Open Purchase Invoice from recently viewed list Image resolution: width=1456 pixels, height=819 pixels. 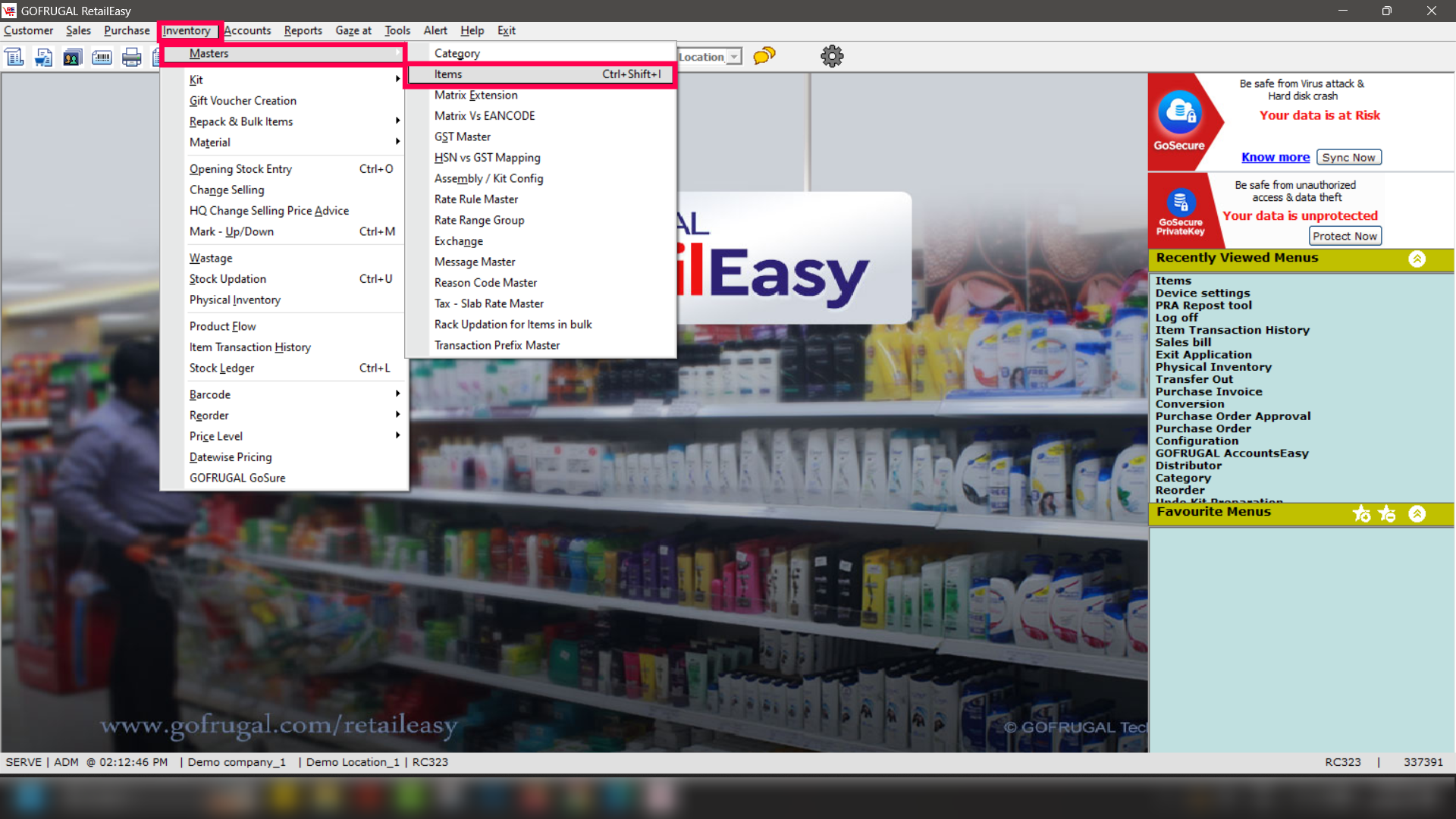(1208, 392)
